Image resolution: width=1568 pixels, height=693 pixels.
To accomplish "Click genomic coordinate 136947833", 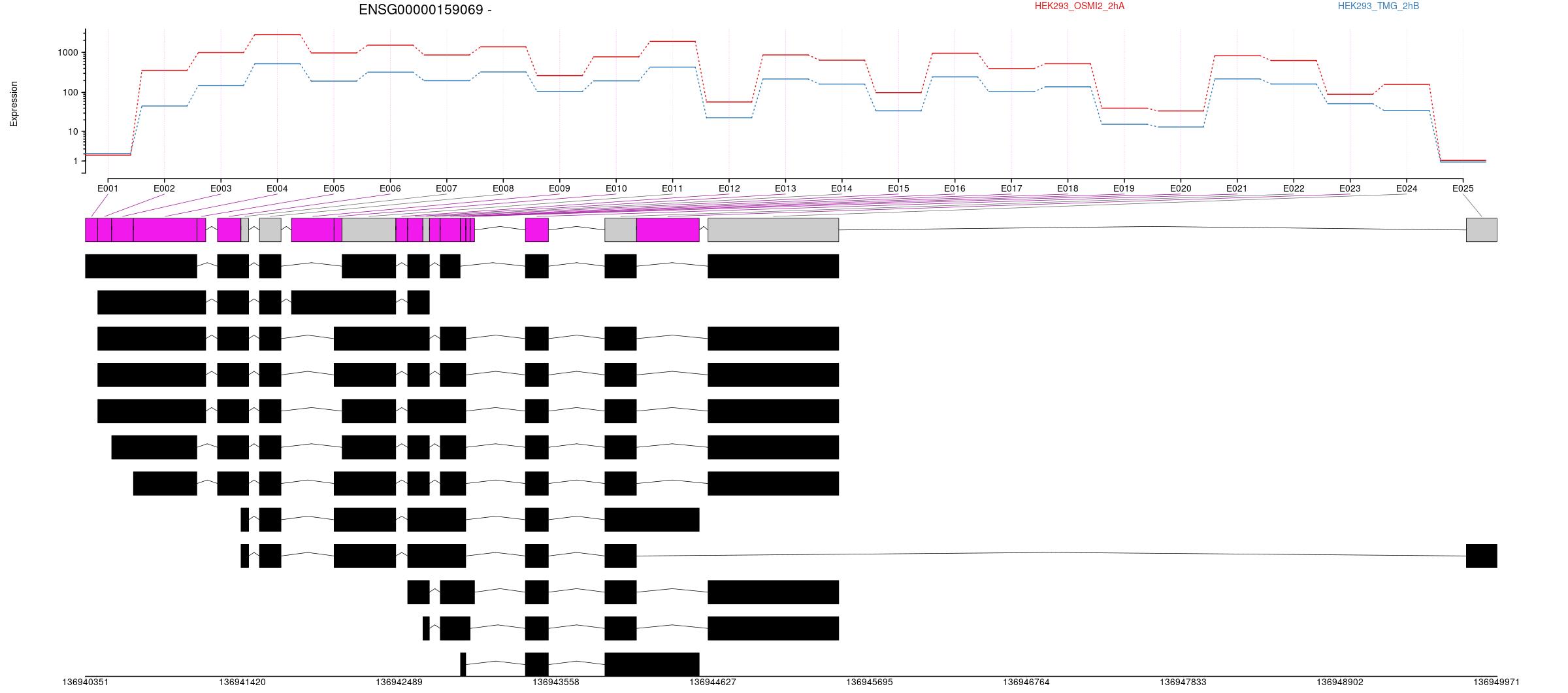I will point(1183,682).
